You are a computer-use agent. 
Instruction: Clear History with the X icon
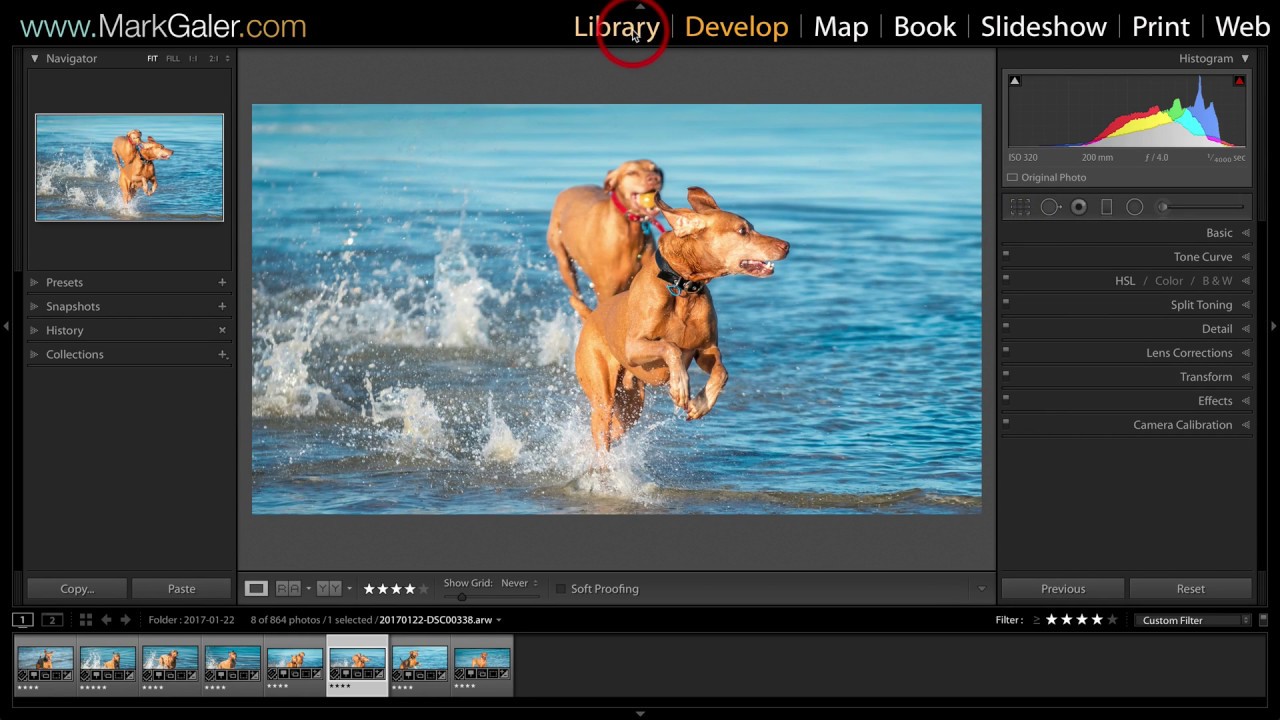[222, 330]
